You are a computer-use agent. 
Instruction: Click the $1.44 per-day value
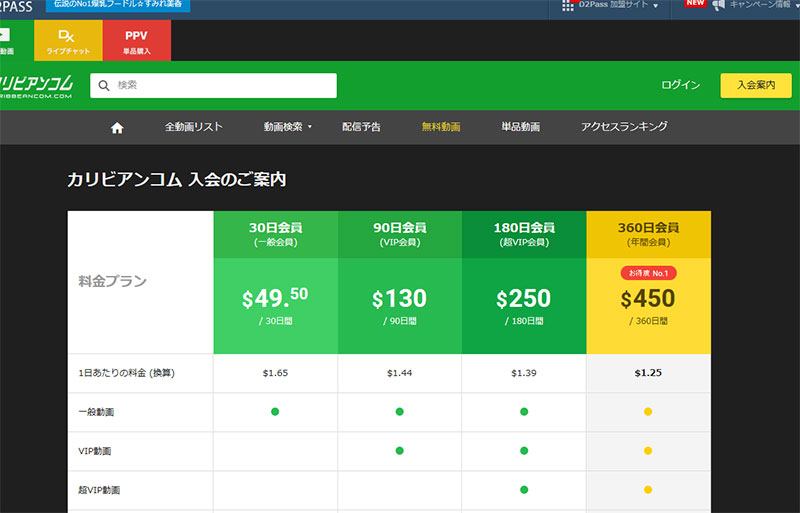399,373
